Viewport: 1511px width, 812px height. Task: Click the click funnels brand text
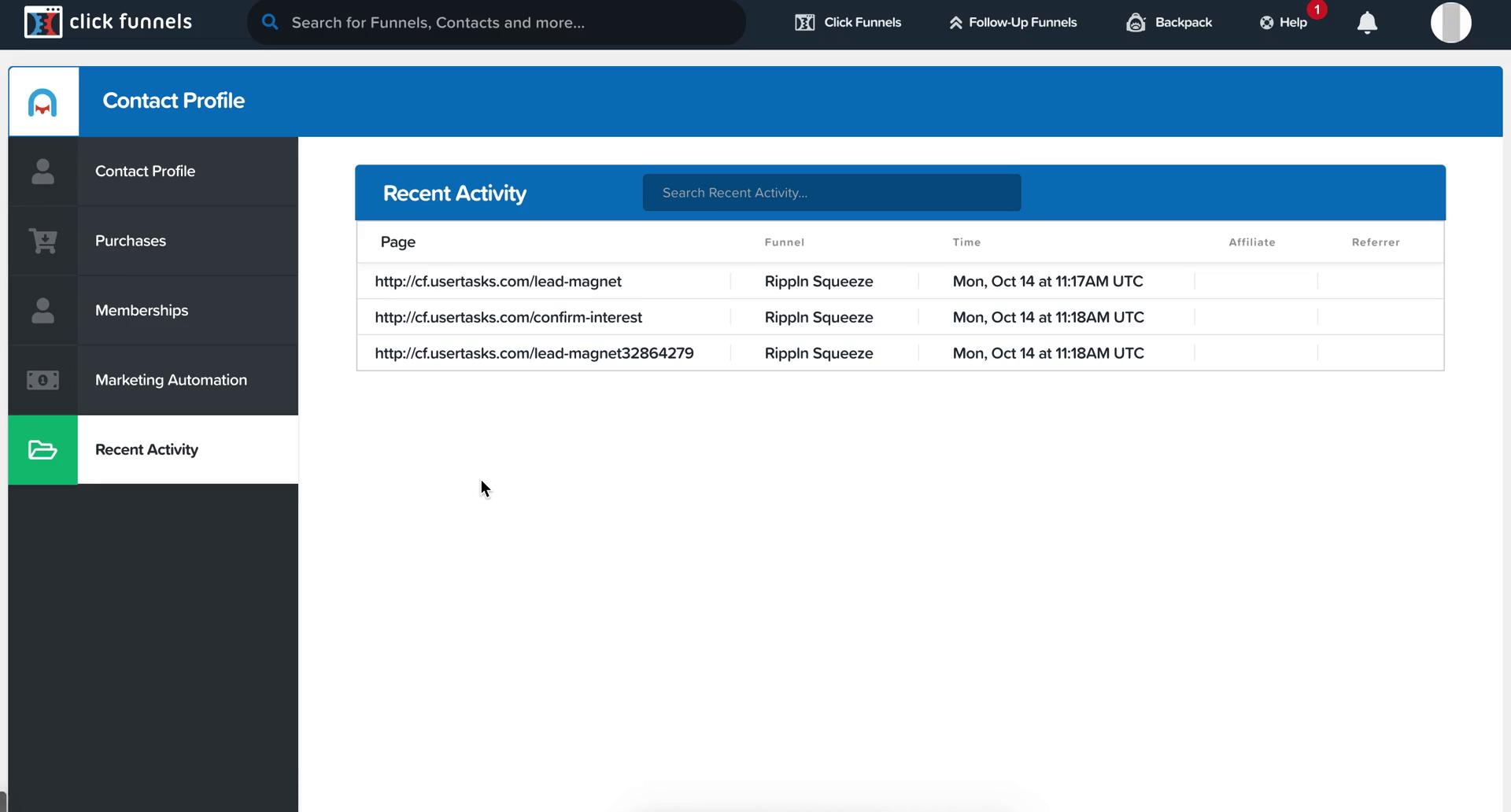(x=131, y=22)
